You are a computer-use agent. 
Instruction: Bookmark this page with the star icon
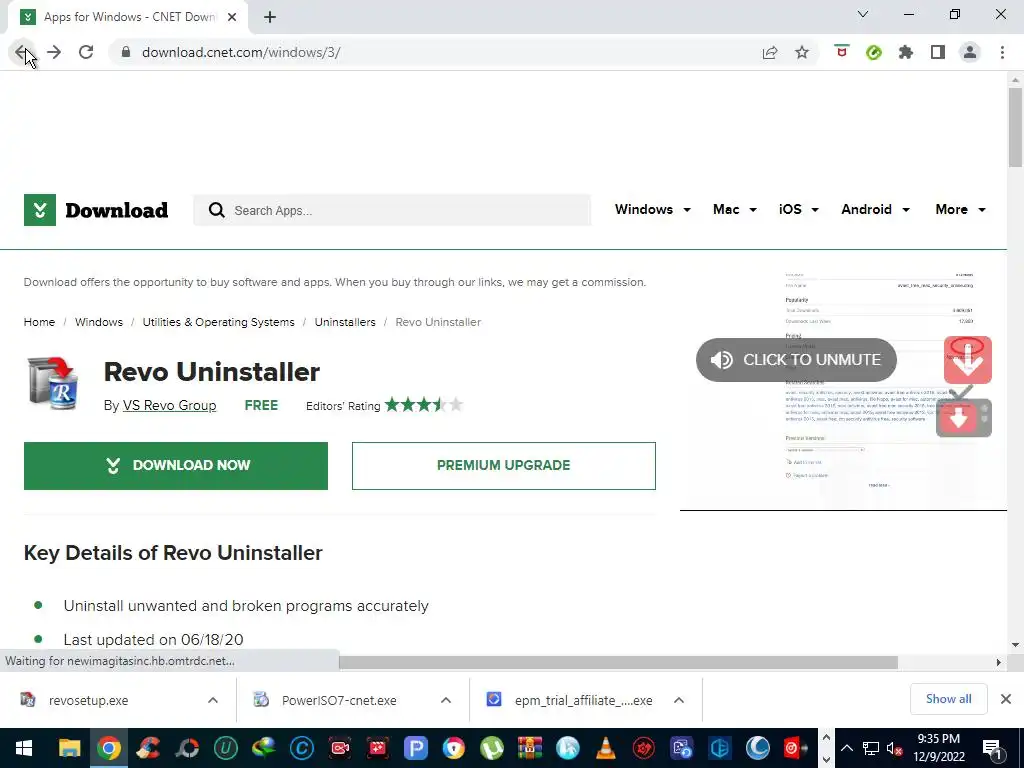coord(802,52)
